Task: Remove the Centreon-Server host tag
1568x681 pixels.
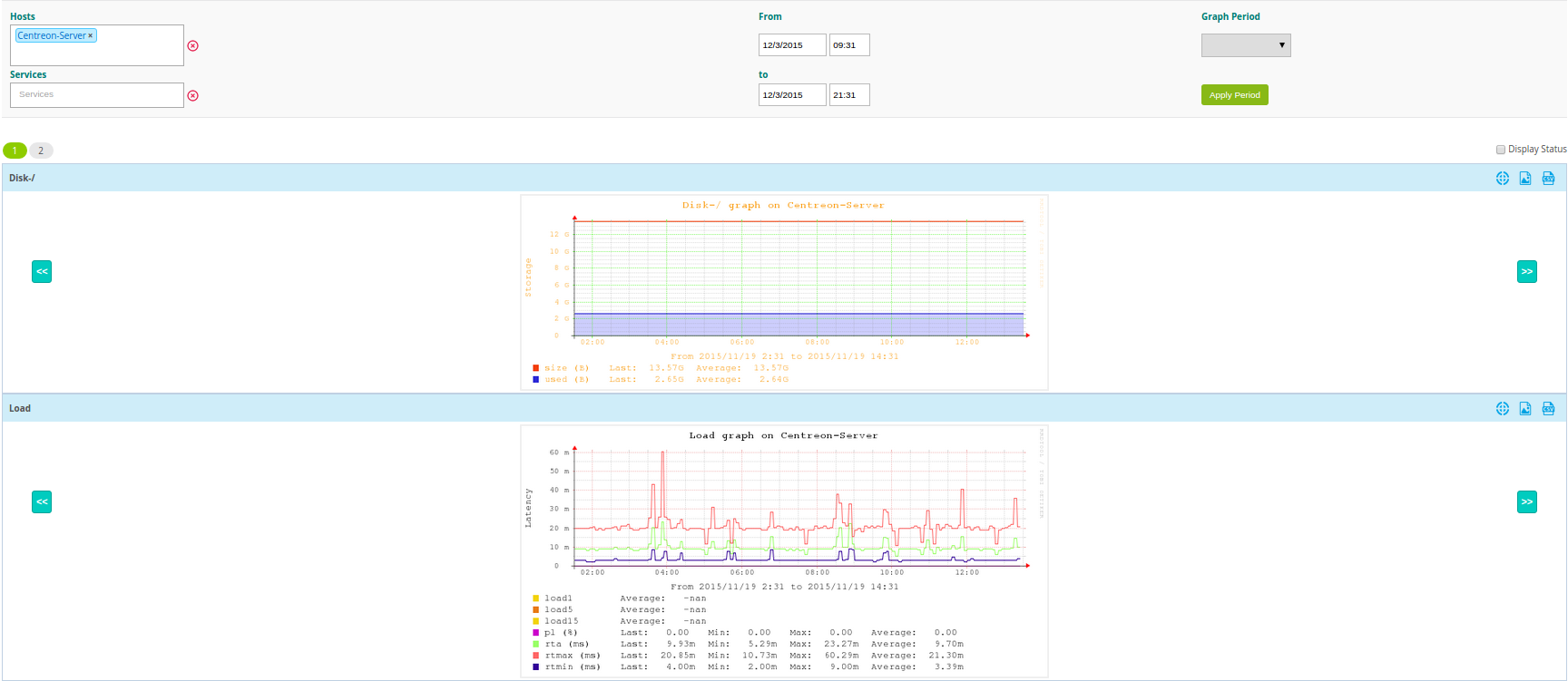Action: pyautogui.click(x=90, y=36)
